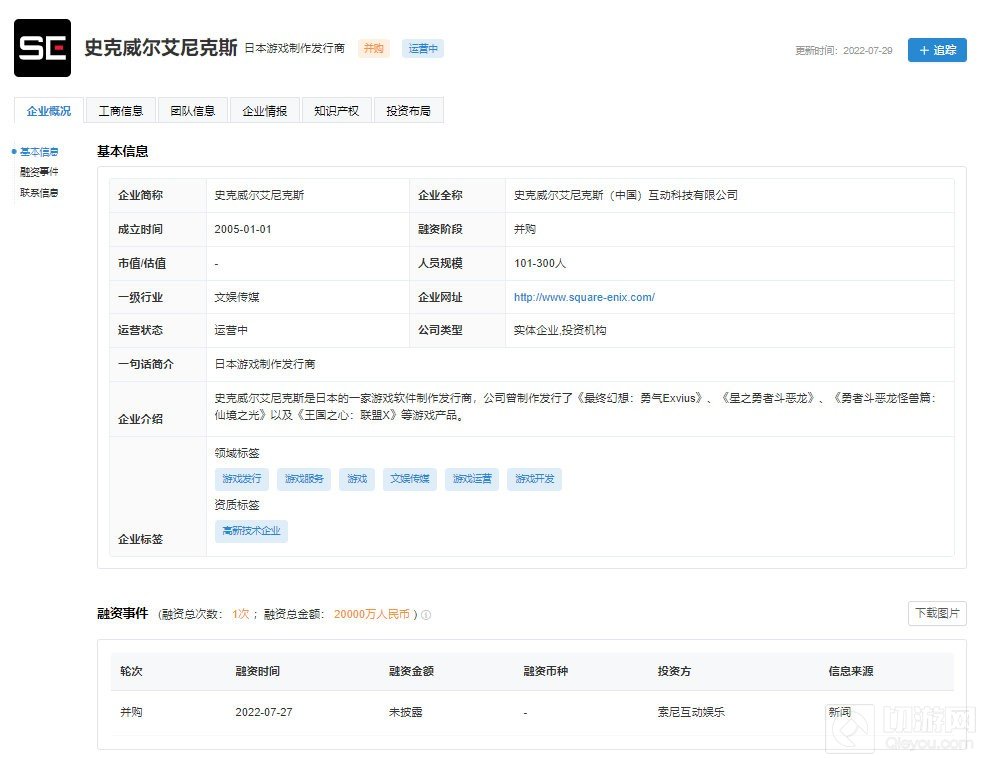Switch to the 工商信息 tab
Screen dimensions: 981x759
[x=120, y=111]
